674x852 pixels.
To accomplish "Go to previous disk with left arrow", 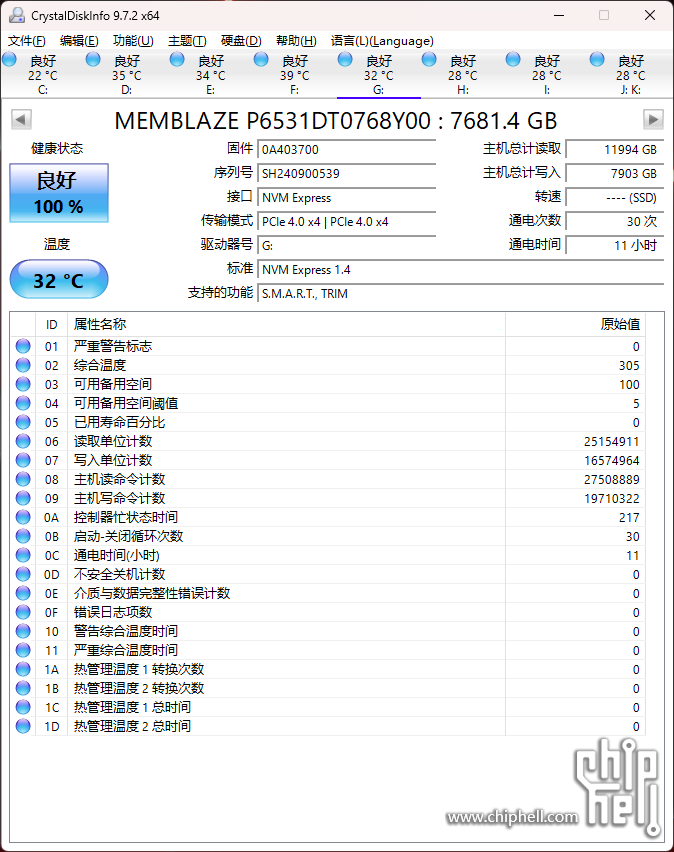I will (x=21, y=120).
